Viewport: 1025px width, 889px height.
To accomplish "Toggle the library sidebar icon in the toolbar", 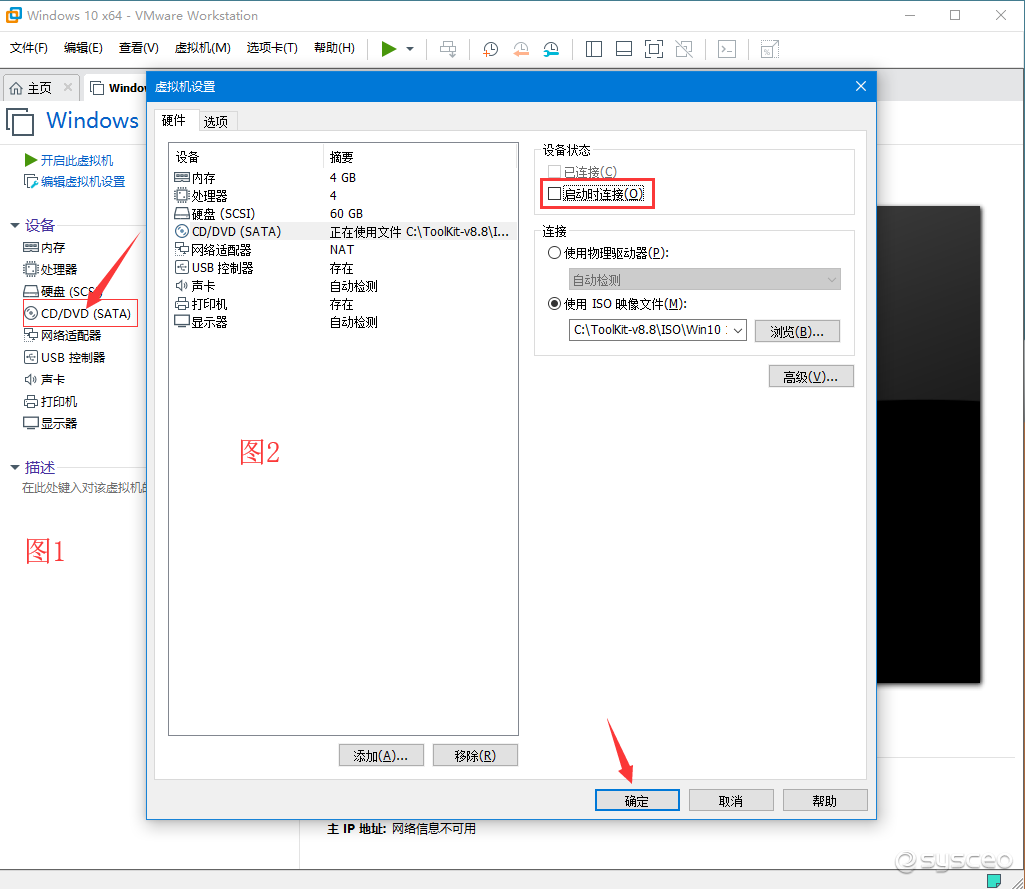I will [x=594, y=49].
